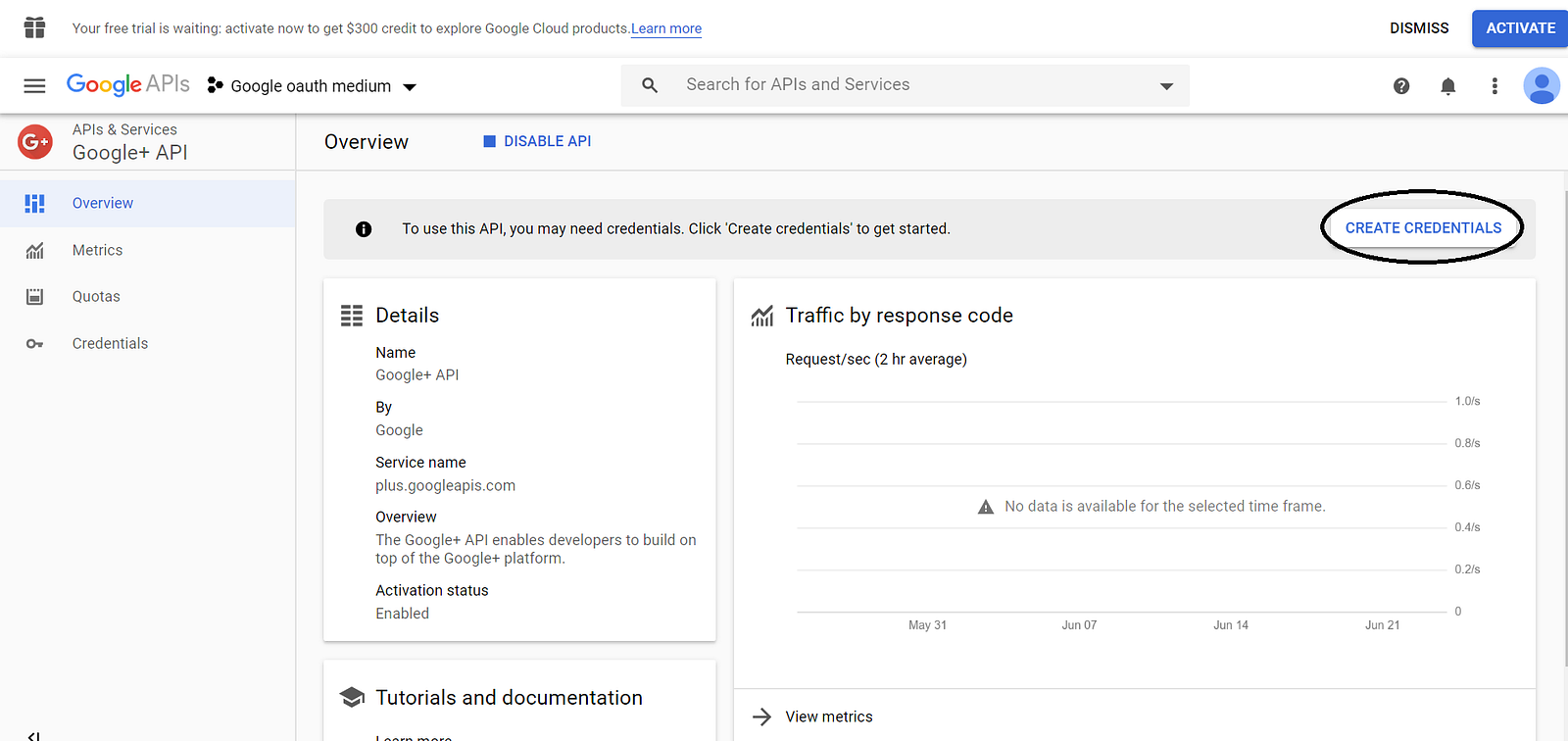Screen dimensions: 1568x741
Task: Click the Tutorials and documentation heading
Action: point(509,698)
